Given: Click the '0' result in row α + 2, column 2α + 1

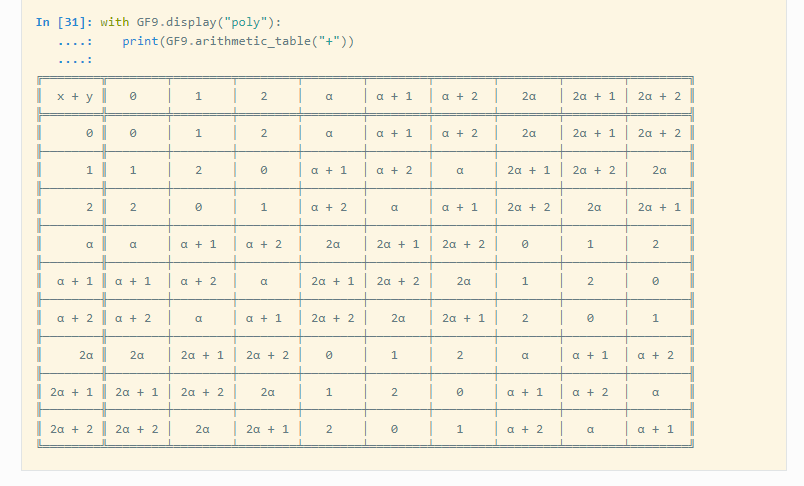Looking at the screenshot, I should pos(590,318).
